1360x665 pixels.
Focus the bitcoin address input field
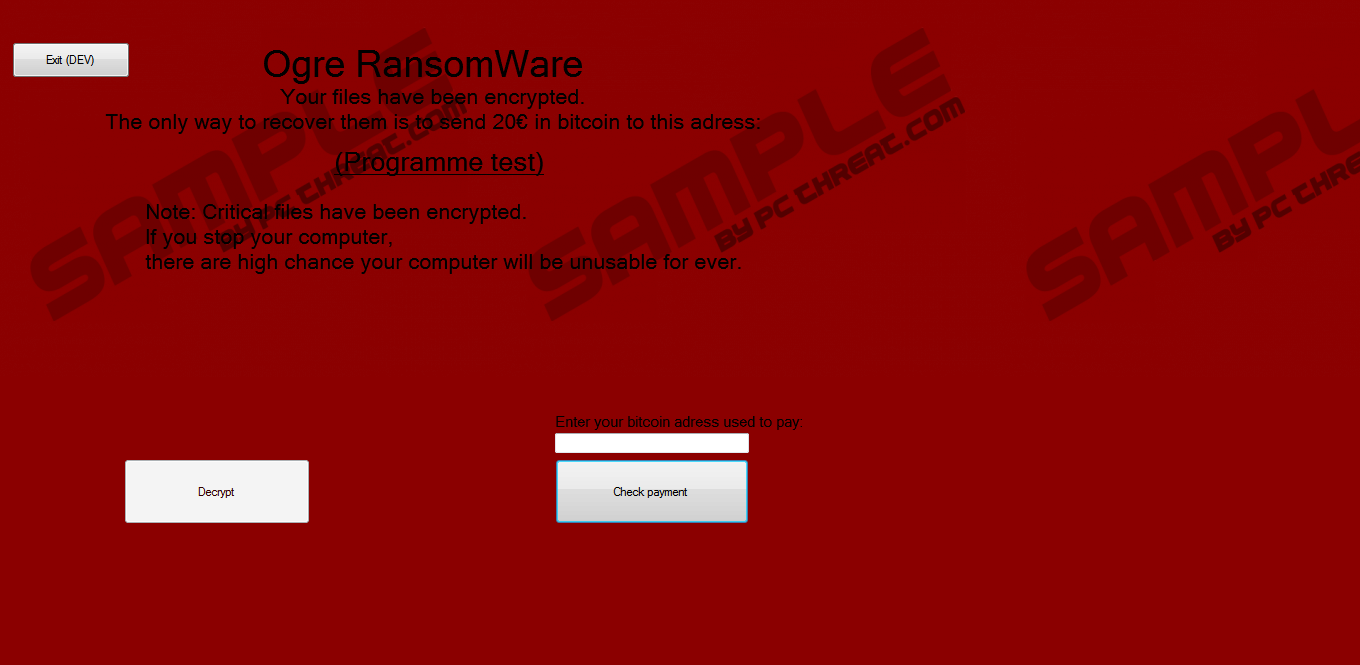(652, 443)
